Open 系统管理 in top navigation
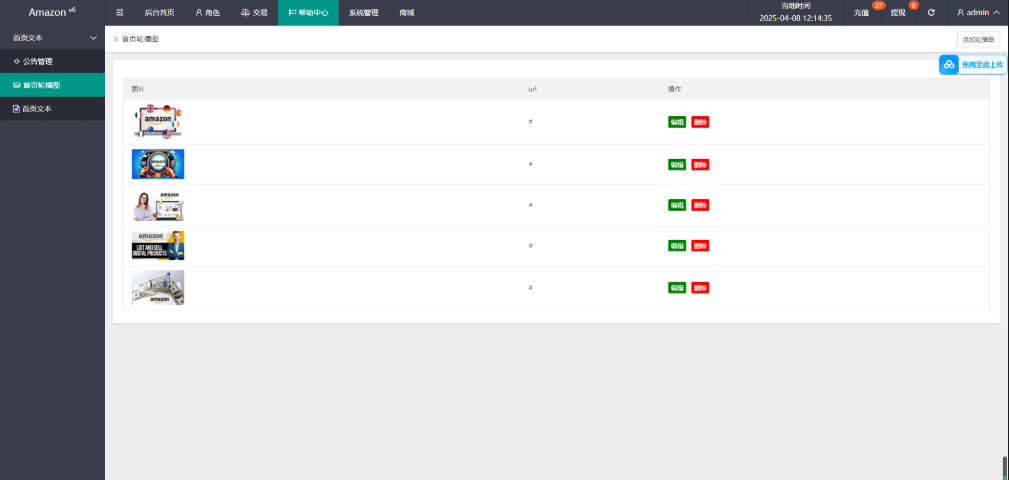Viewport: 1009px width, 480px height. pyautogui.click(x=364, y=12)
